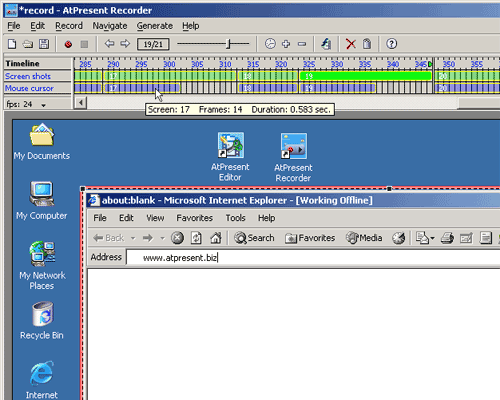
Task: Click the Back button in Internet Explorer
Action: [x=109, y=238]
